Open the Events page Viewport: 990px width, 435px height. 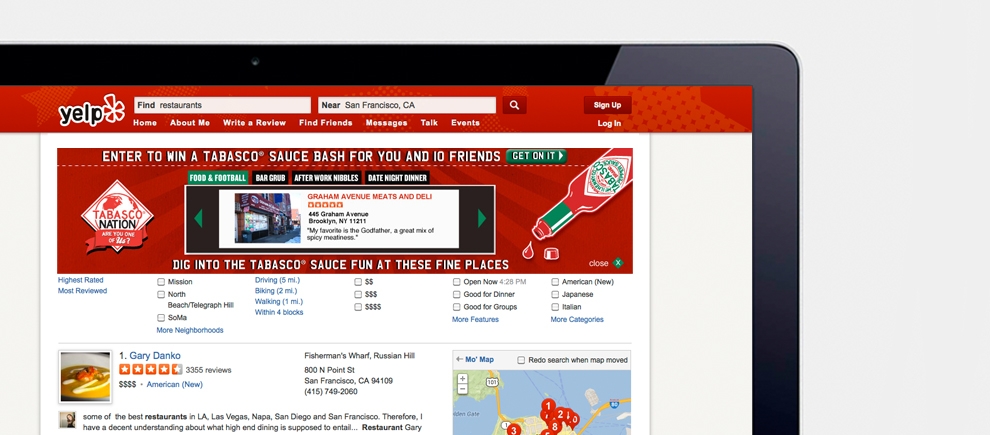coord(465,123)
